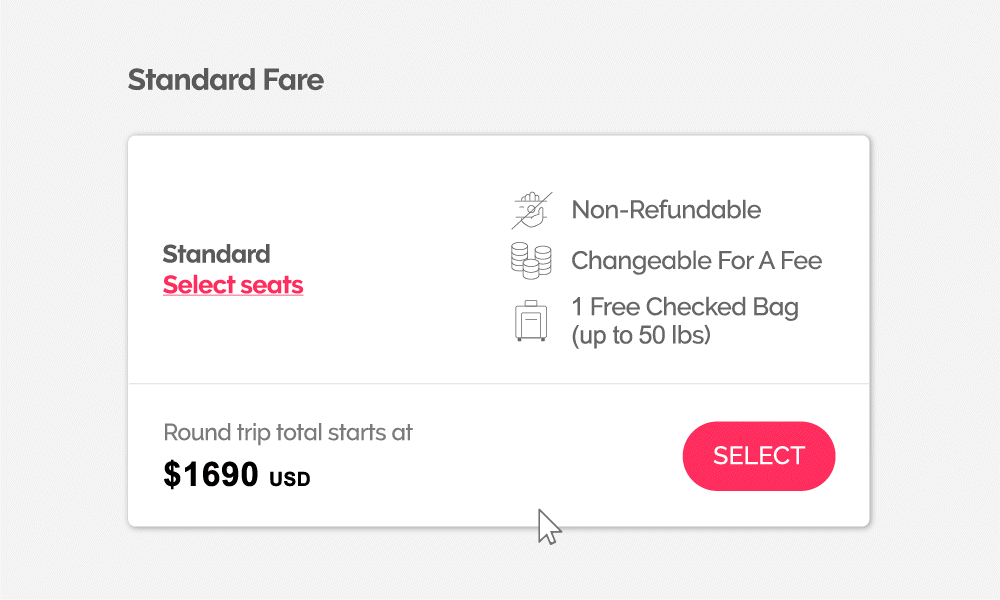Click the Non-Refundable crossed-out hand icon
Screen dimensions: 1000x600
pyautogui.click(x=531, y=210)
